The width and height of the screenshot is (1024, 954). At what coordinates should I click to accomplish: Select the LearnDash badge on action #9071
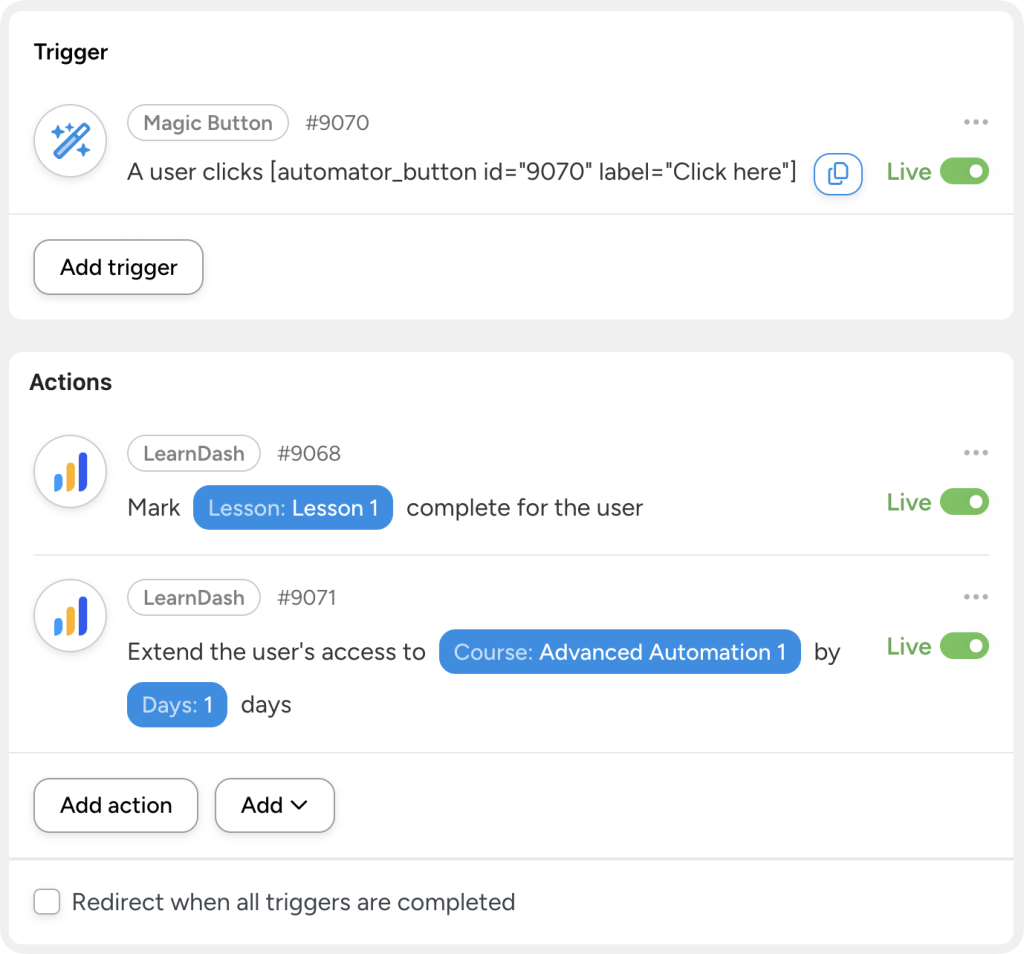click(193, 597)
